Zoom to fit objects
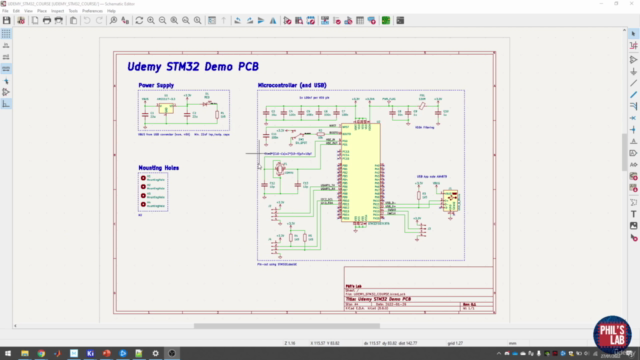This screenshot has height=360, width=640. [x=186, y=20]
